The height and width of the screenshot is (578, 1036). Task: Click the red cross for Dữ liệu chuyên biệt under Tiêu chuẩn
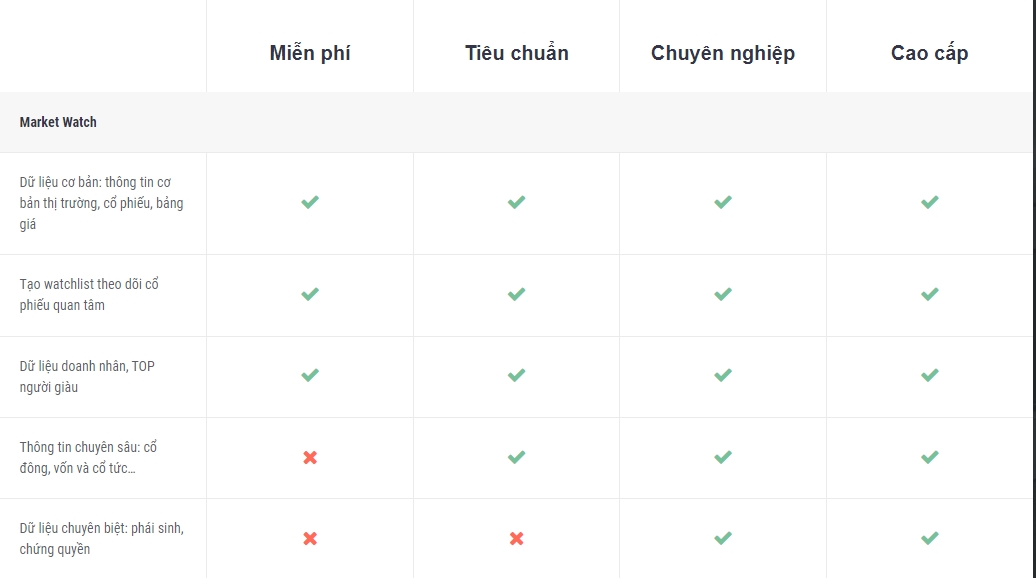pos(517,538)
